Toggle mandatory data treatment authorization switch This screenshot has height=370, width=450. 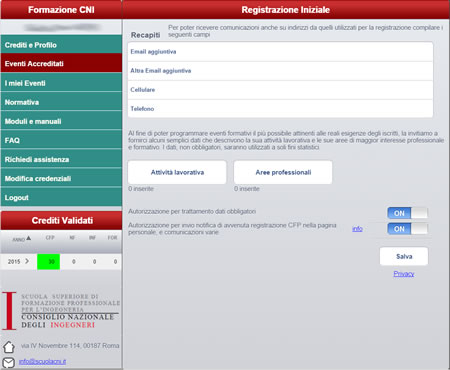click(407, 213)
